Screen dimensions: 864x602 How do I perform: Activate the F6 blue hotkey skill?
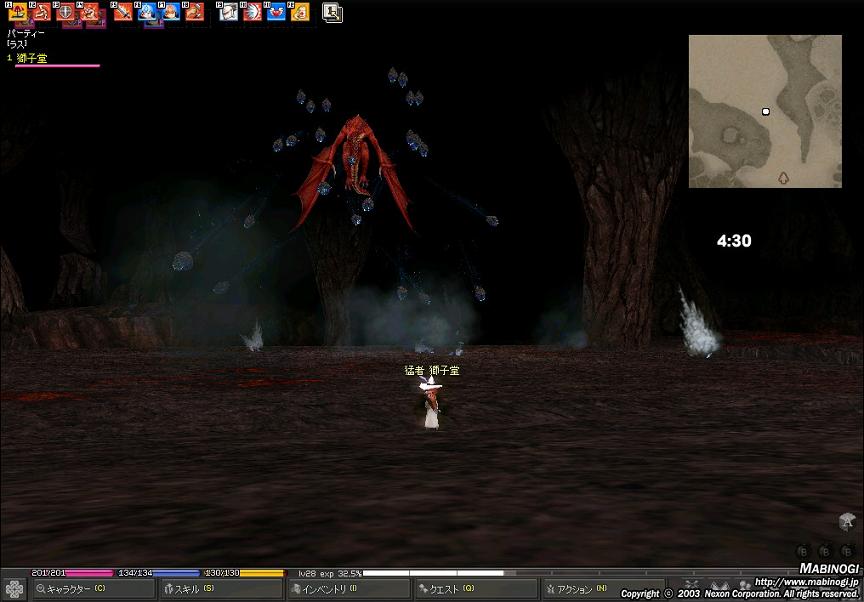(147, 12)
